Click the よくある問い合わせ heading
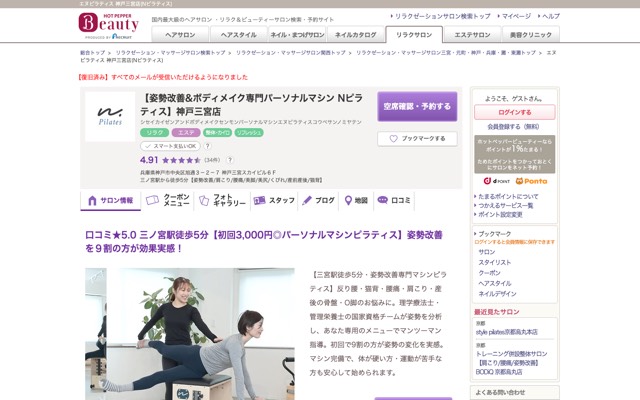Viewport: 640px width, 400px height. (500, 393)
